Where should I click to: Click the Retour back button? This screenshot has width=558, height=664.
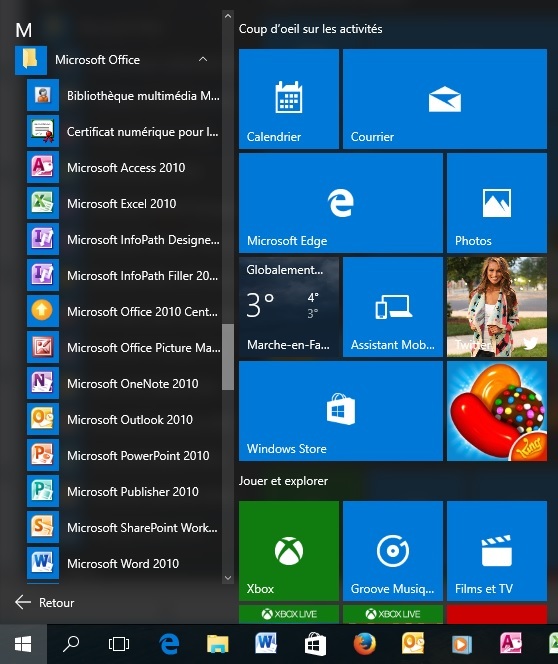click(x=45, y=603)
